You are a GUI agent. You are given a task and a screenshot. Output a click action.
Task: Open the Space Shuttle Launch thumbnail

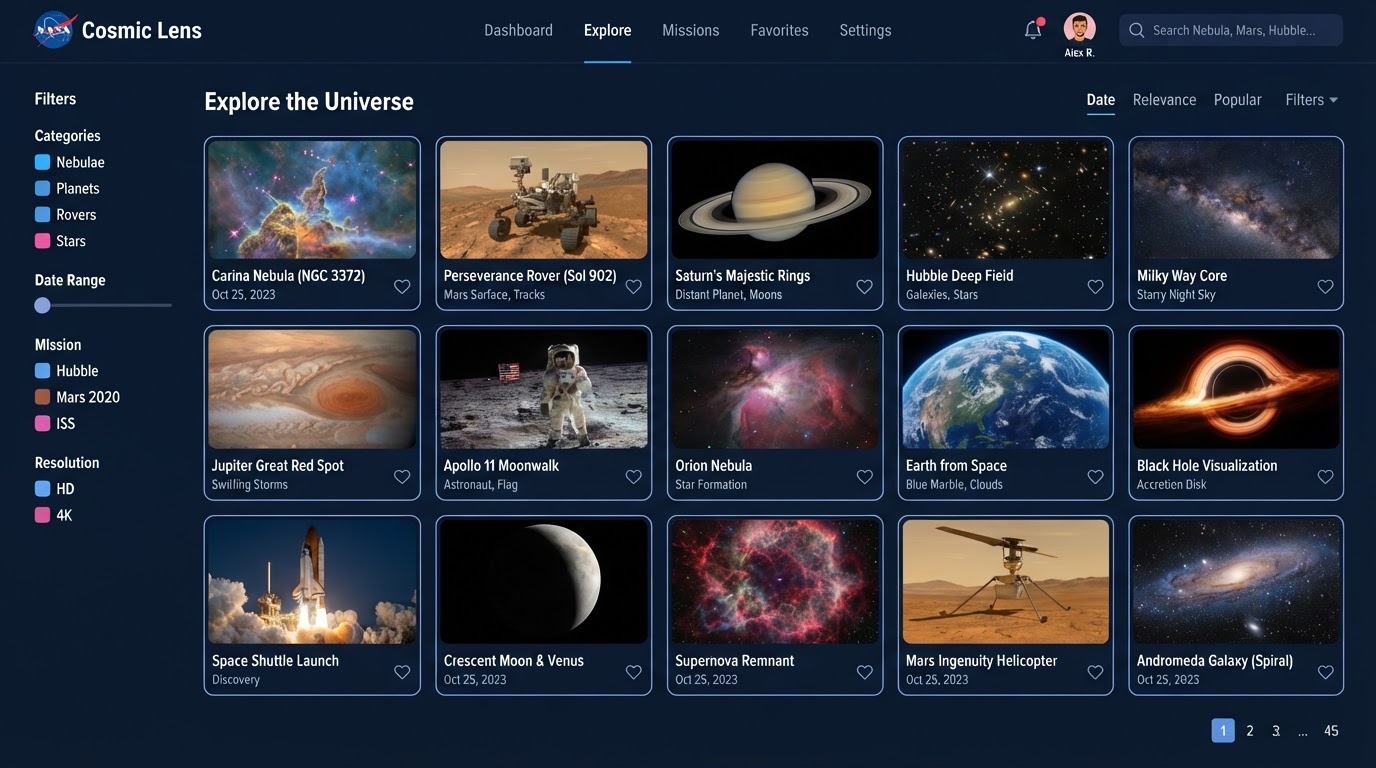coord(312,581)
